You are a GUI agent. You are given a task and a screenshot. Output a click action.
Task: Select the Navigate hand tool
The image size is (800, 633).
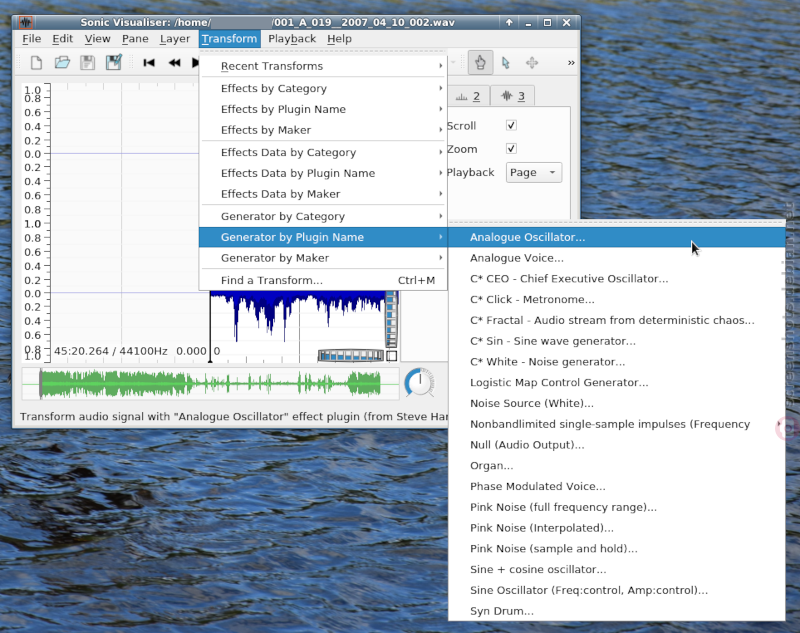(480, 63)
